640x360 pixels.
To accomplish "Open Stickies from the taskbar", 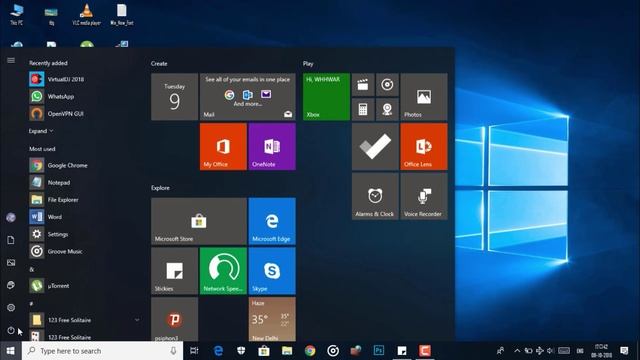I will 402,351.
